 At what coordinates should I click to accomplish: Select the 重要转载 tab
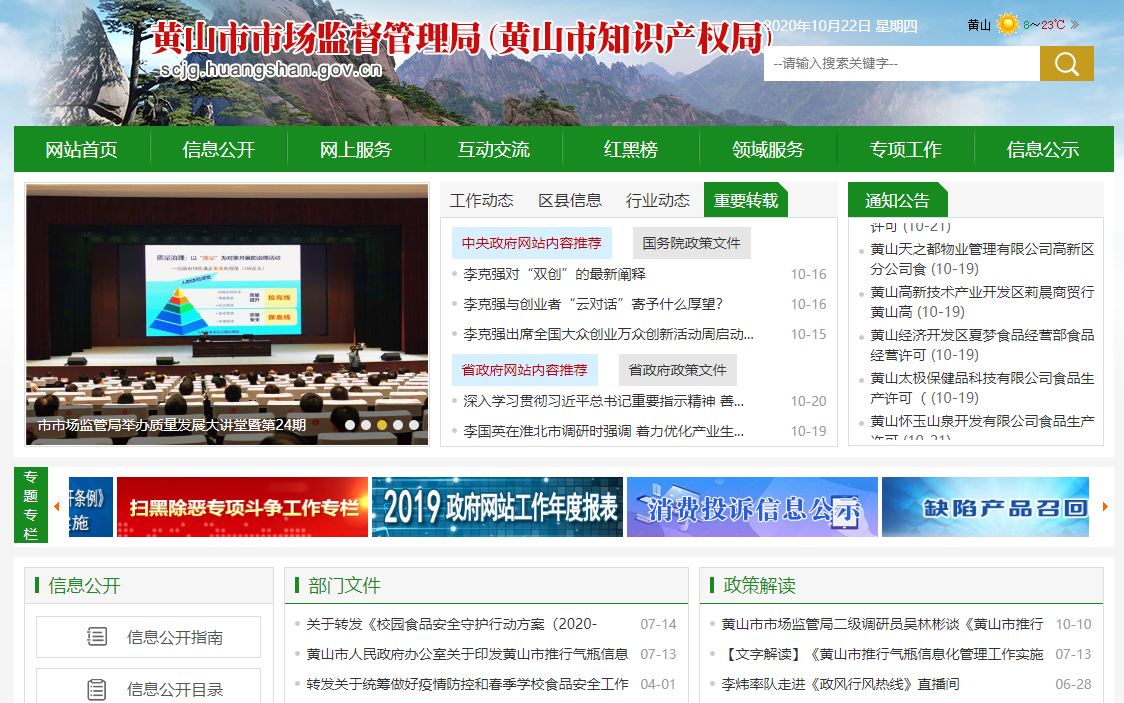point(746,200)
